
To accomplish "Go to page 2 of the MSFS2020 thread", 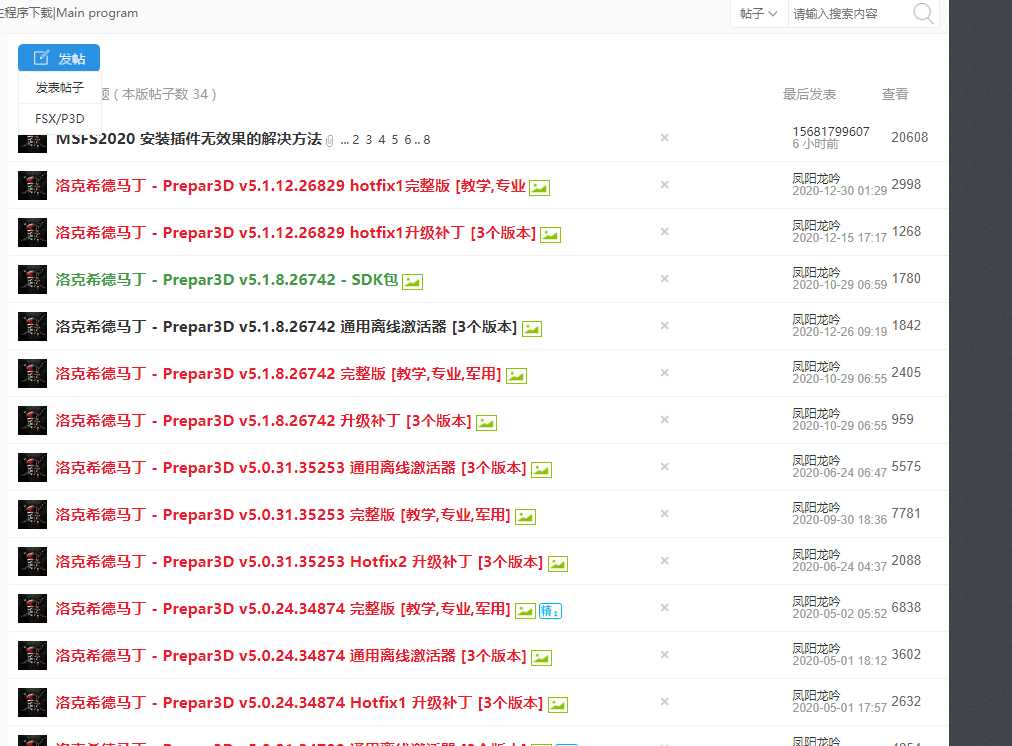I will pyautogui.click(x=356, y=139).
